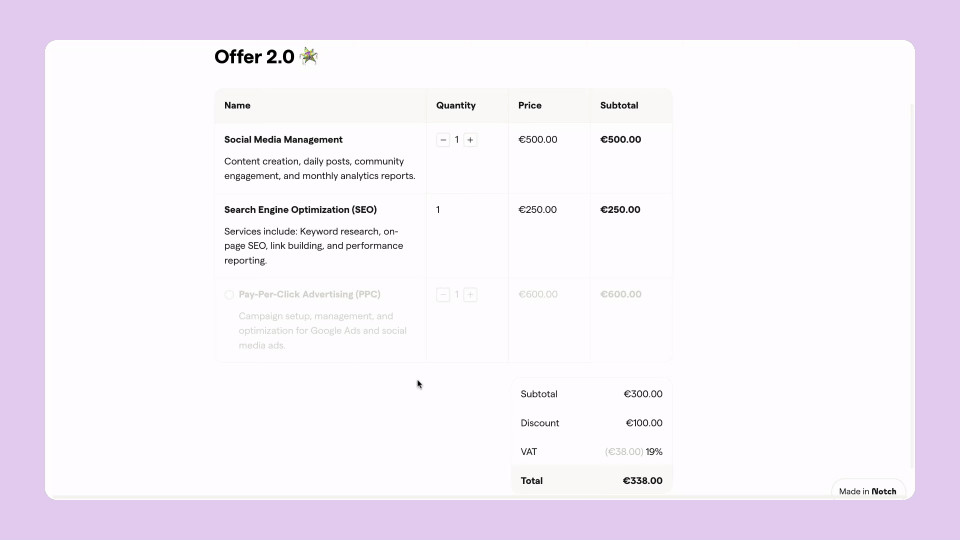Select the Pay-Per-Click Advertising (PPC) title
Screen dimensions: 960x540
[x=309, y=294]
